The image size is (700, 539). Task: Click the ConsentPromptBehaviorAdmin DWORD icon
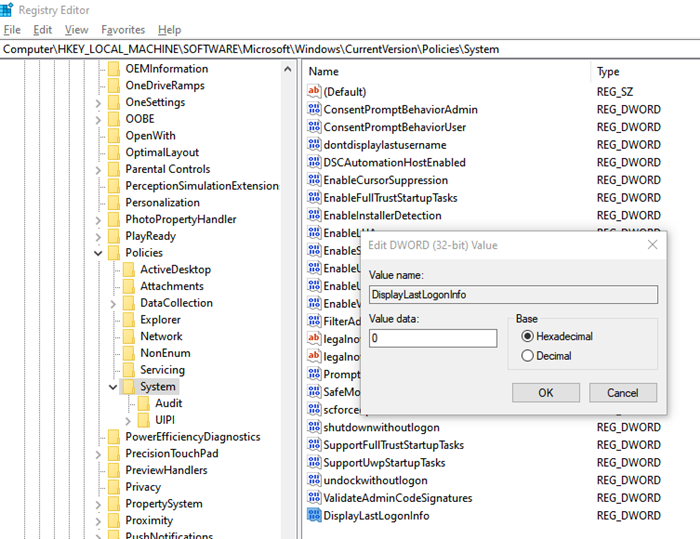[314, 109]
